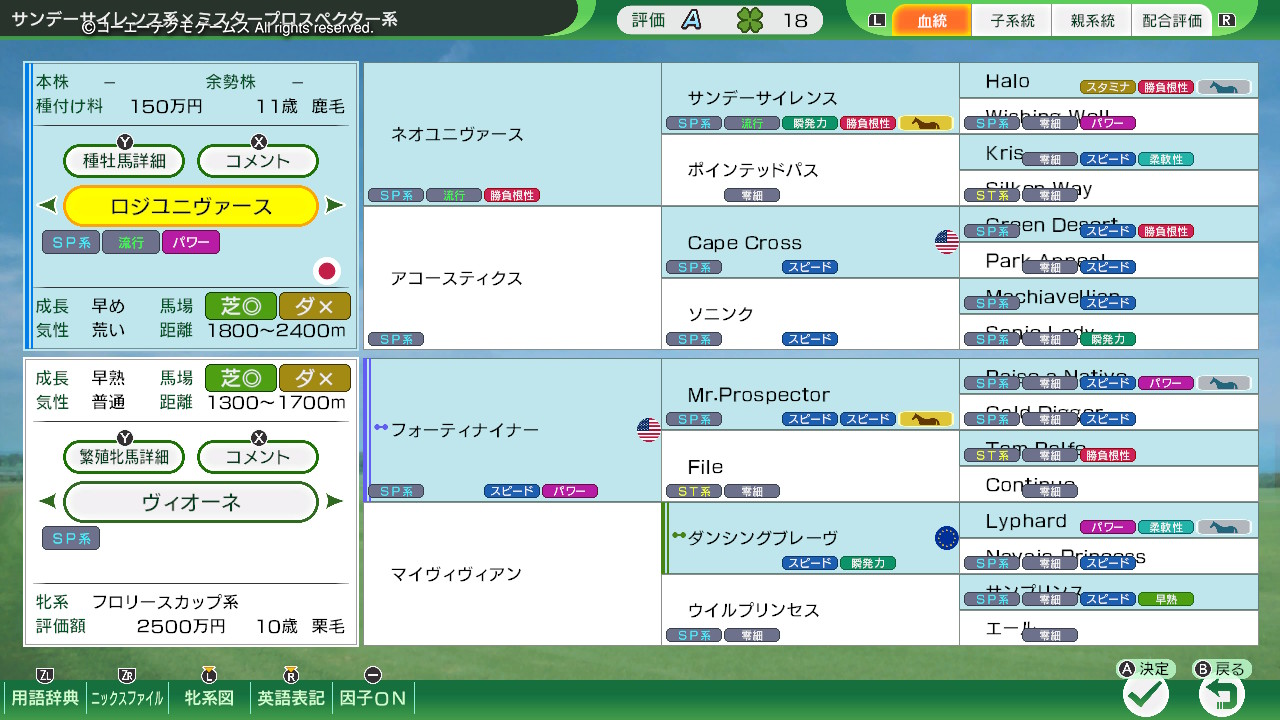Click the grey horse icon beside Halo
Viewport: 1280px width, 720px height.
coord(1224,87)
